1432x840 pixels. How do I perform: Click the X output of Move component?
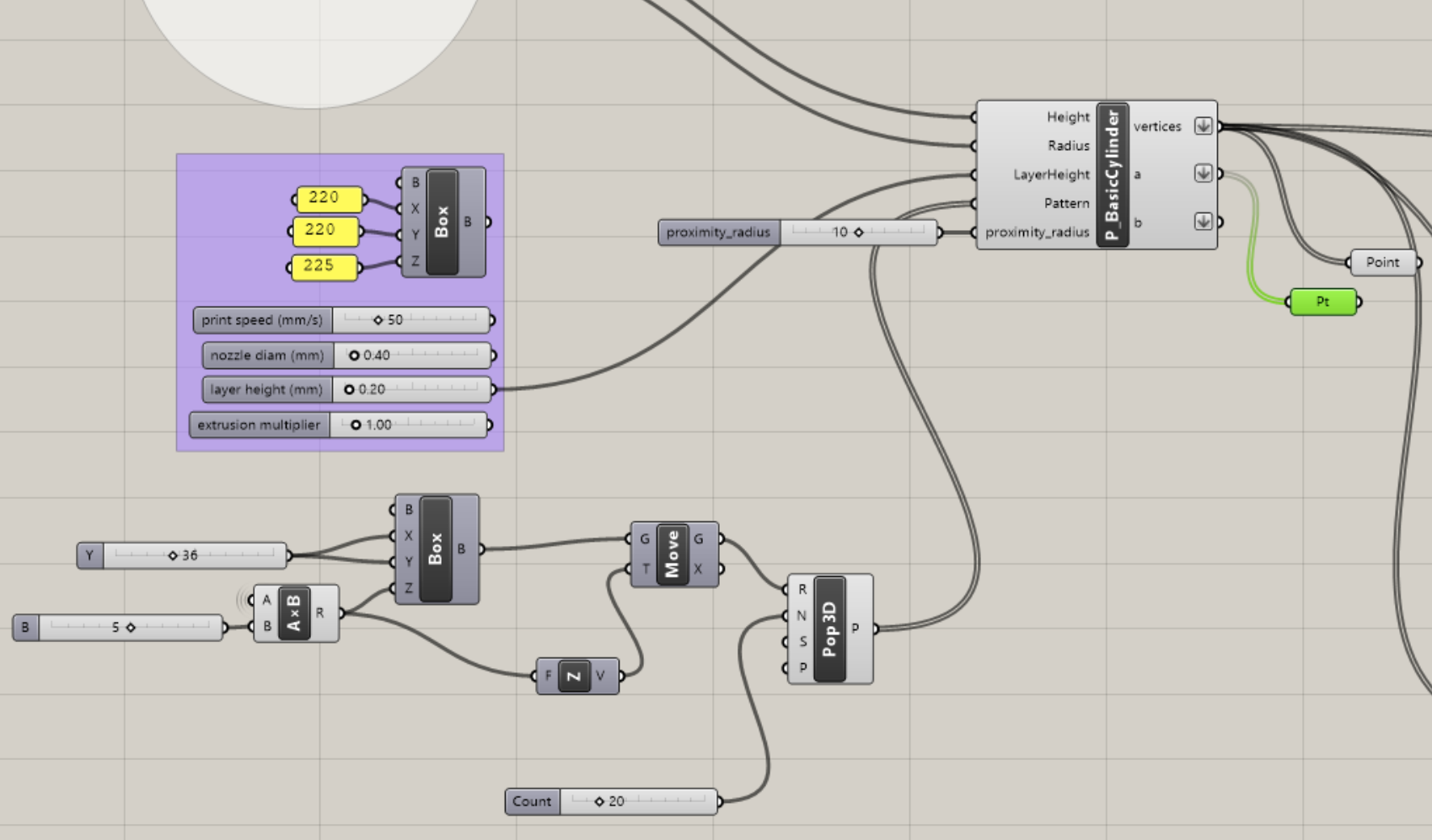[x=698, y=569]
